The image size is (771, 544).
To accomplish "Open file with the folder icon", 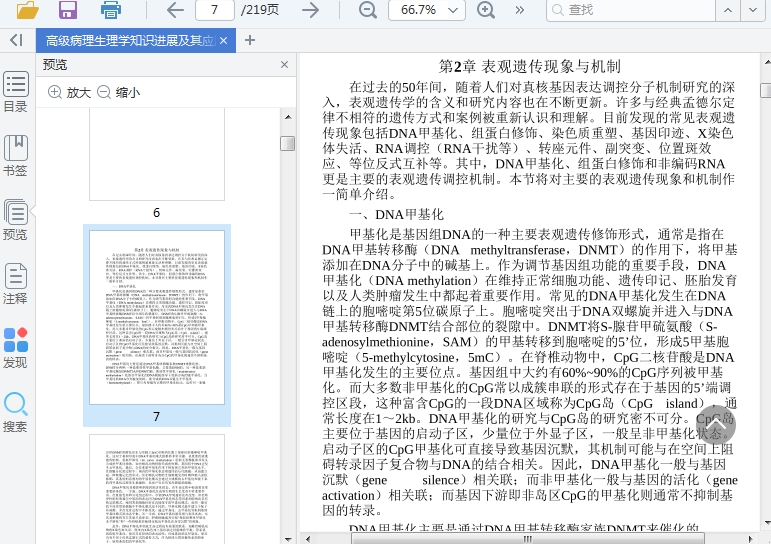I will pos(28,10).
